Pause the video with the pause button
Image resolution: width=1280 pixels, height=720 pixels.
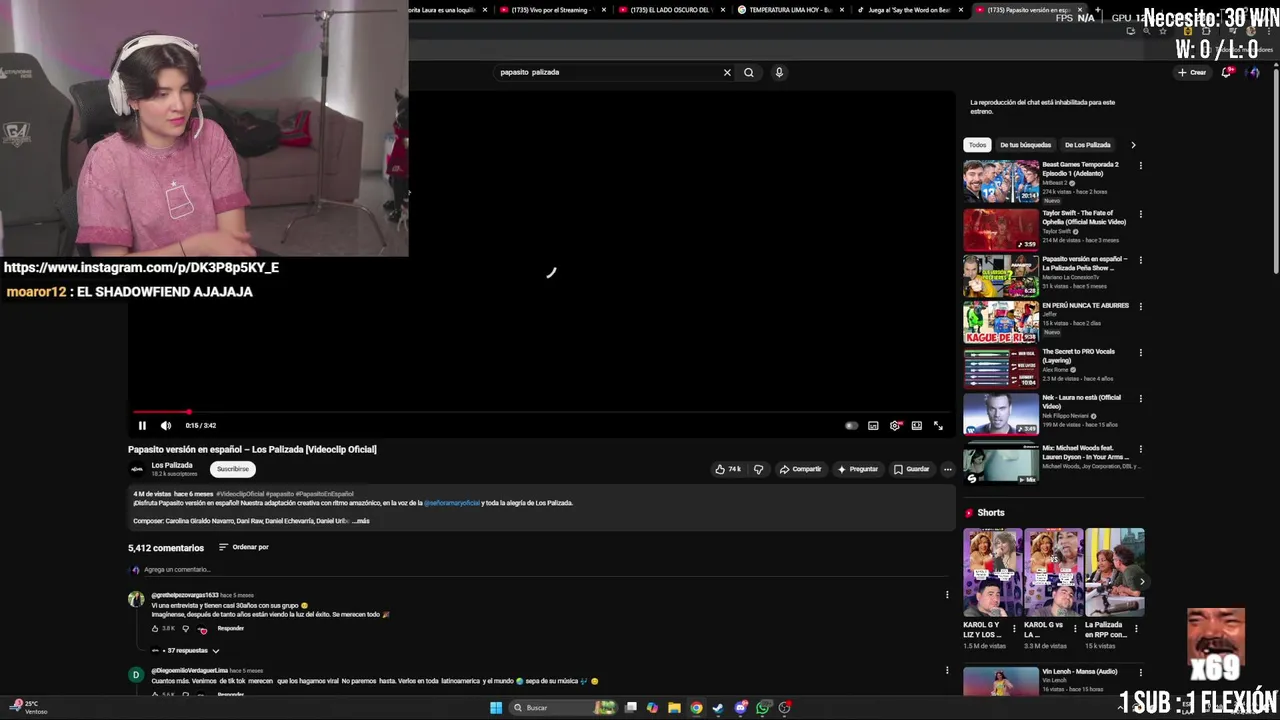click(x=142, y=426)
